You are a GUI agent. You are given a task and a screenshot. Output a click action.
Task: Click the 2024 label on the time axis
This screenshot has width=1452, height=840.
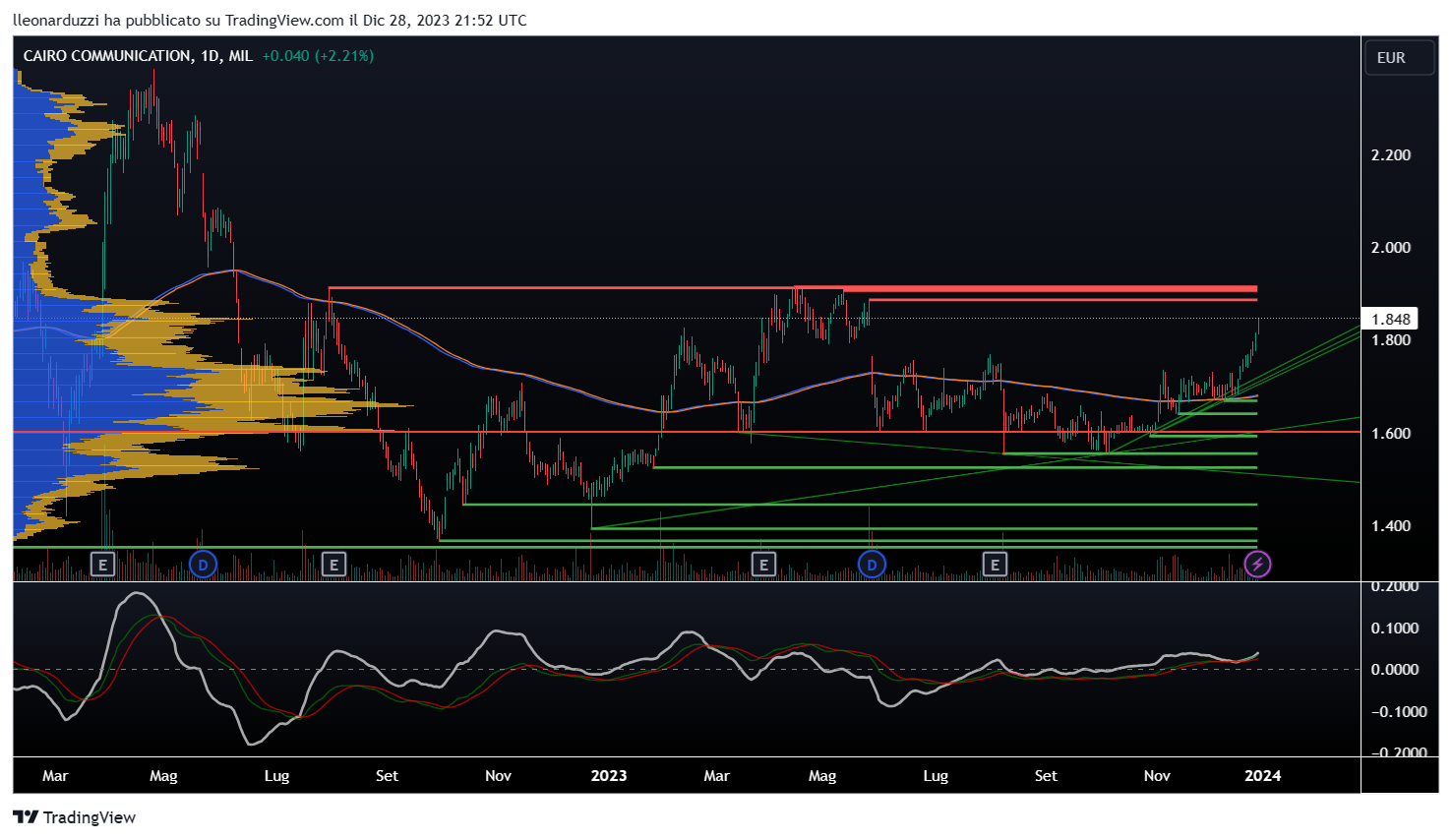coord(1263,776)
